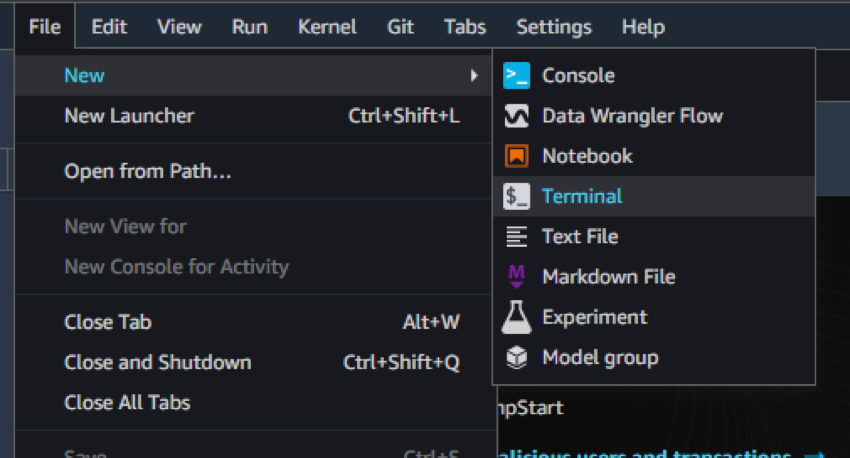Open the Help menu
Image resolution: width=850 pixels, height=458 pixels.
643,27
